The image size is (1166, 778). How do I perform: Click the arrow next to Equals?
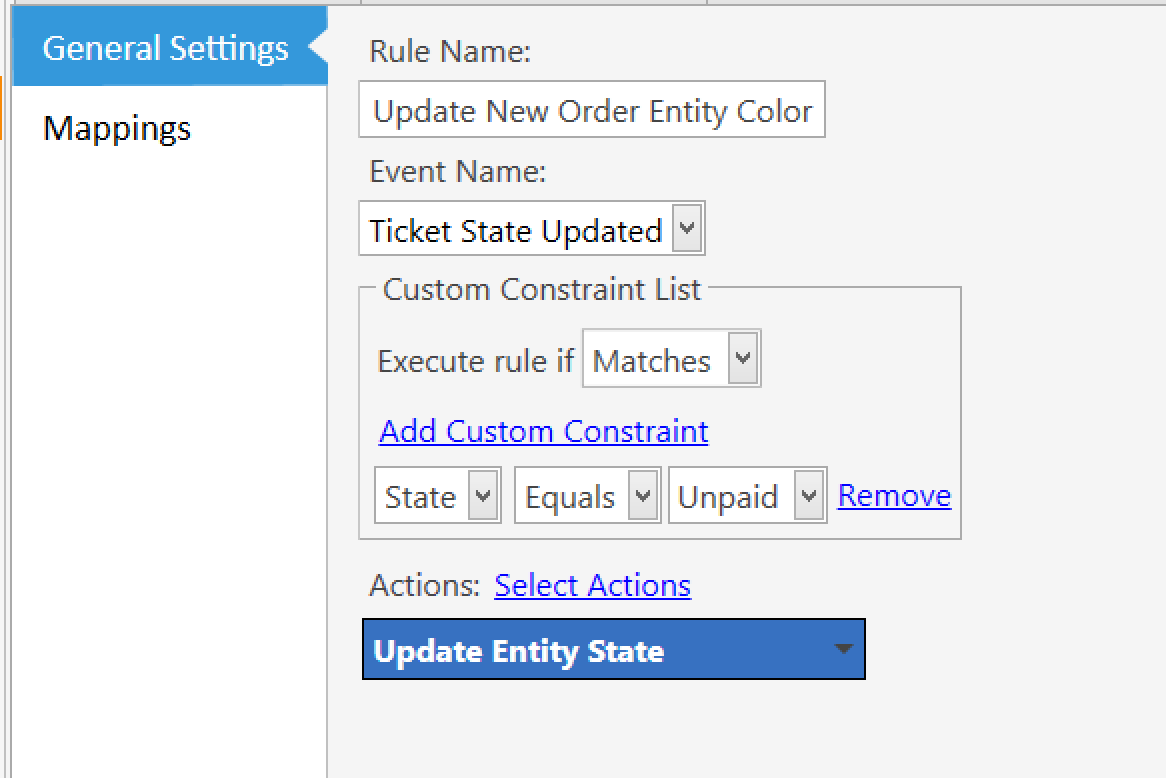pyautogui.click(x=643, y=495)
